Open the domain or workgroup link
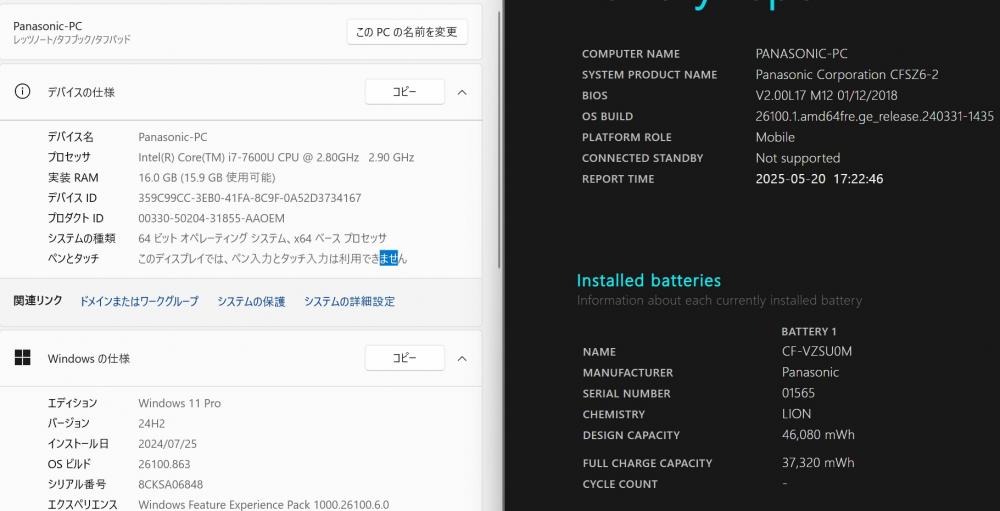This screenshot has height=511, width=1000. (139, 301)
